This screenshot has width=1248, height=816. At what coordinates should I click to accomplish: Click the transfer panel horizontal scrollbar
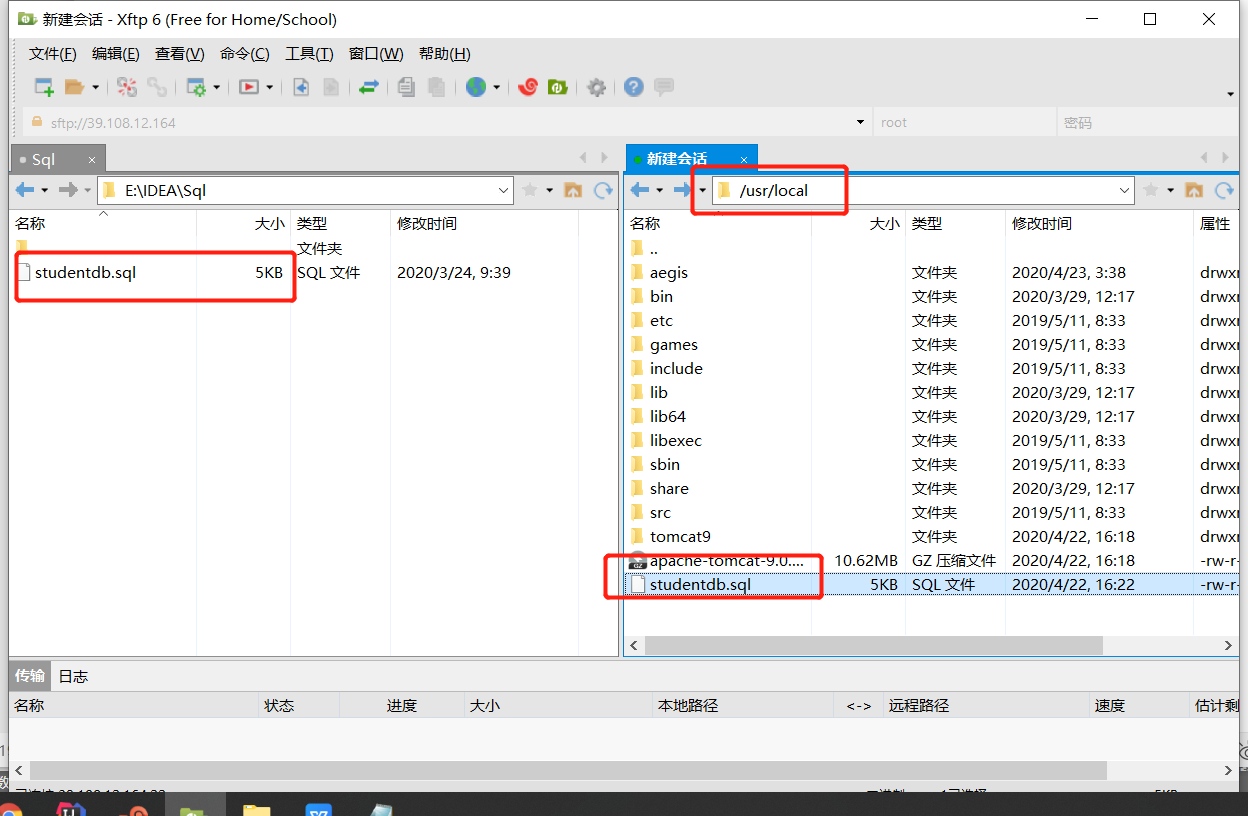[568, 770]
